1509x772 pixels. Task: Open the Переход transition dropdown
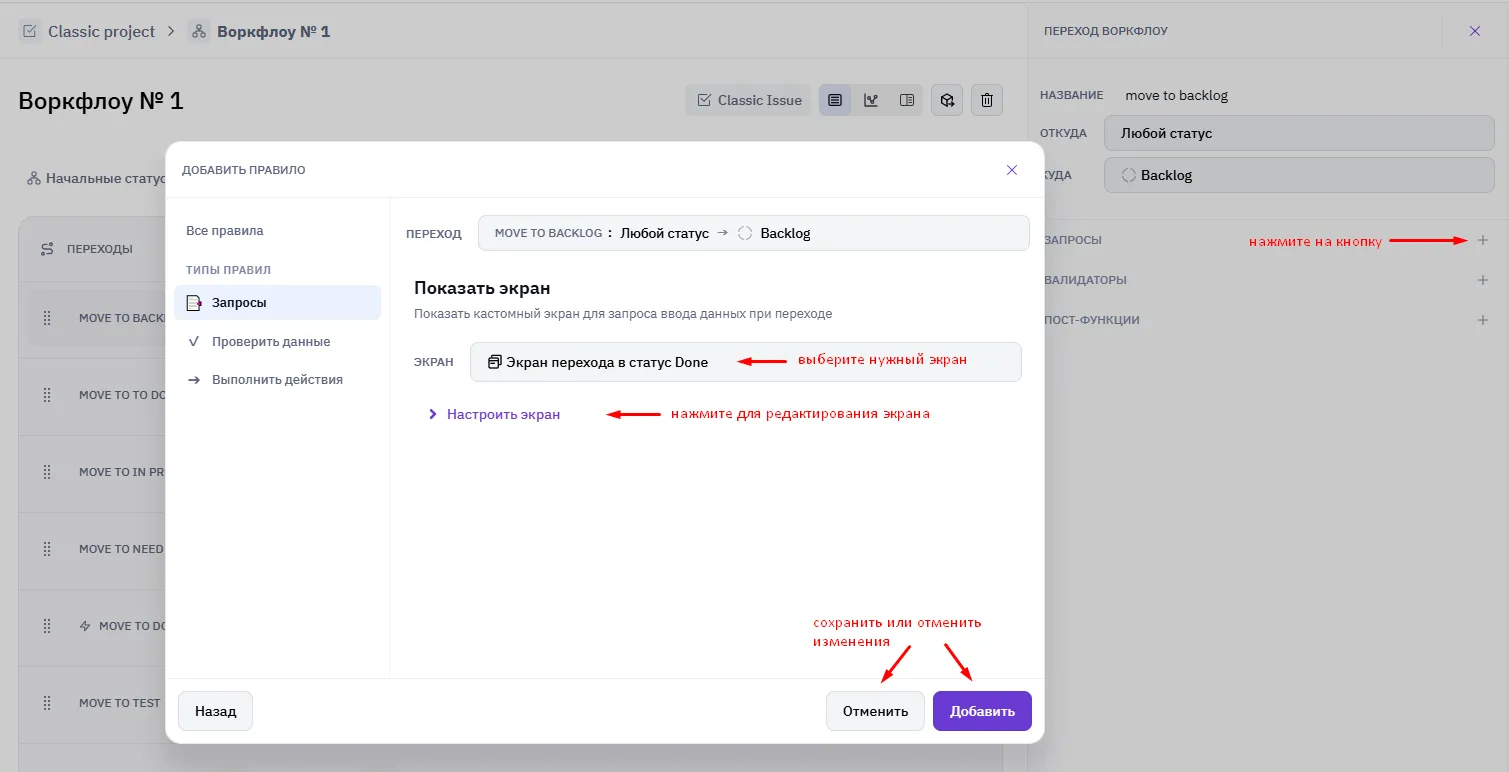(753, 233)
